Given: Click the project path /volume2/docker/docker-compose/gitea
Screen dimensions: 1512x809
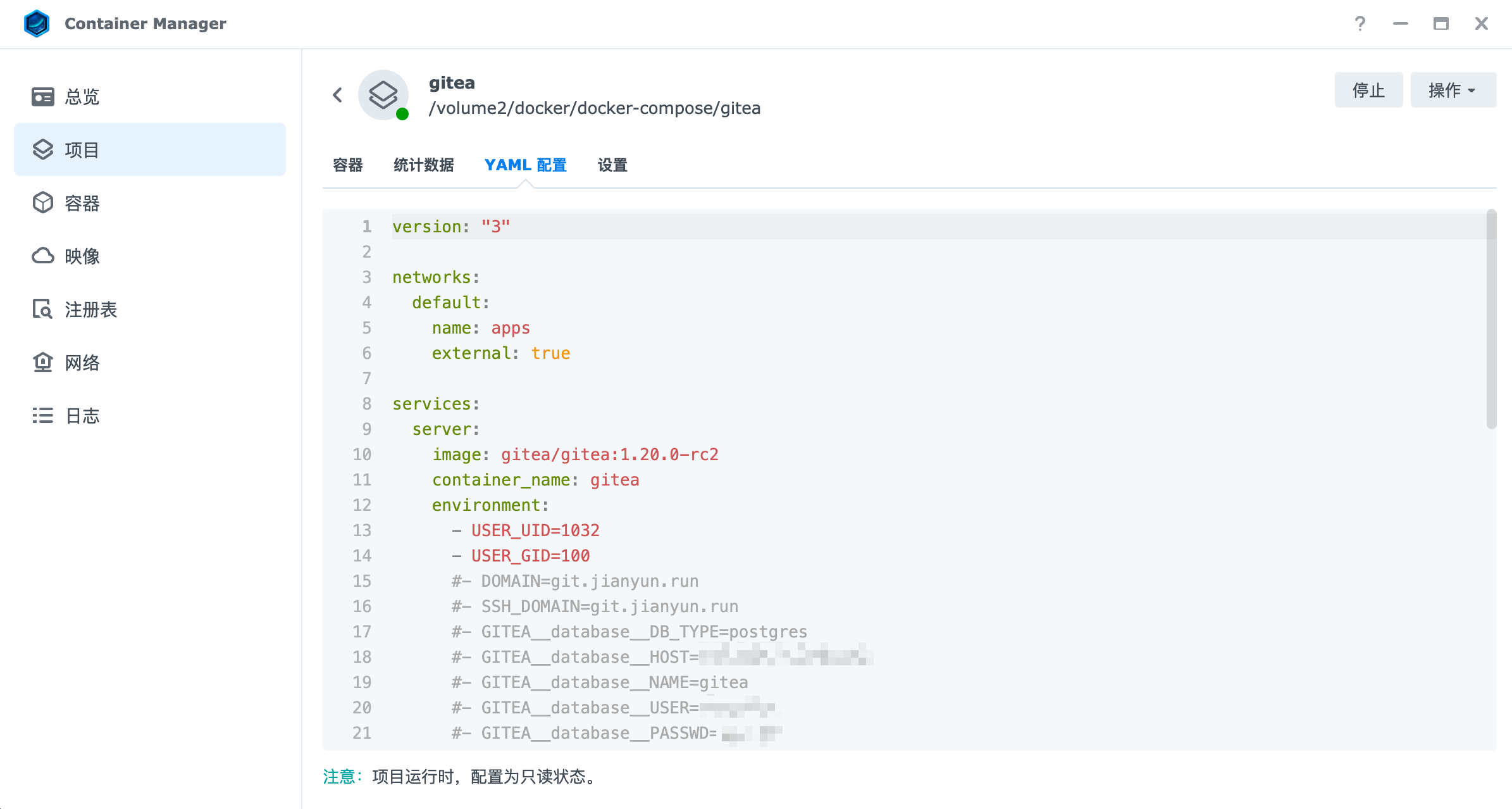Looking at the screenshot, I should [x=595, y=108].
